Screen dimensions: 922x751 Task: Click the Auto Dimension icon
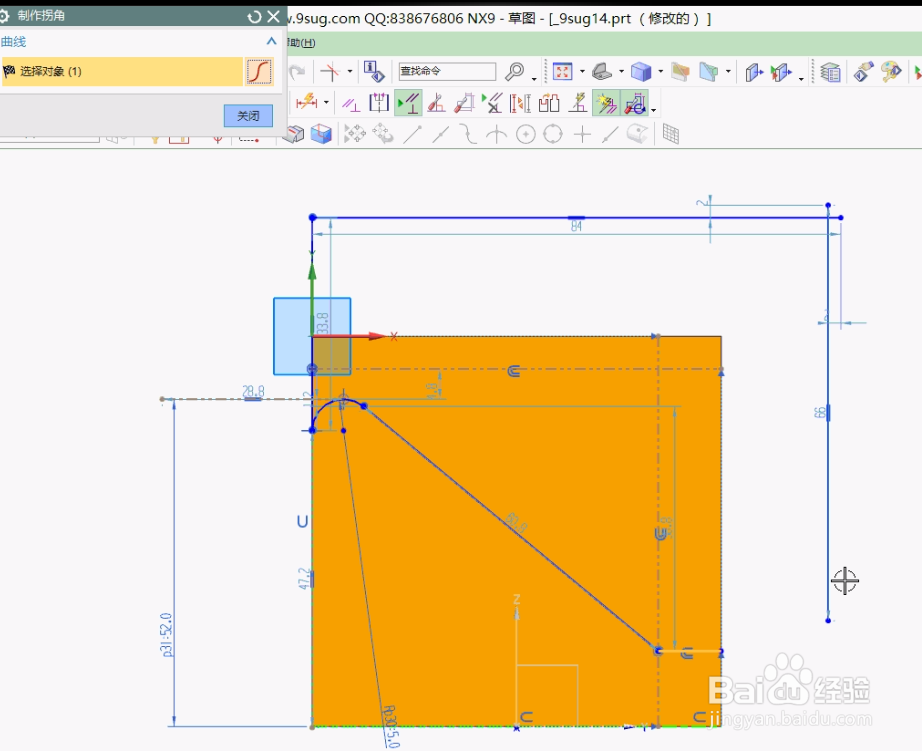(x=464, y=103)
